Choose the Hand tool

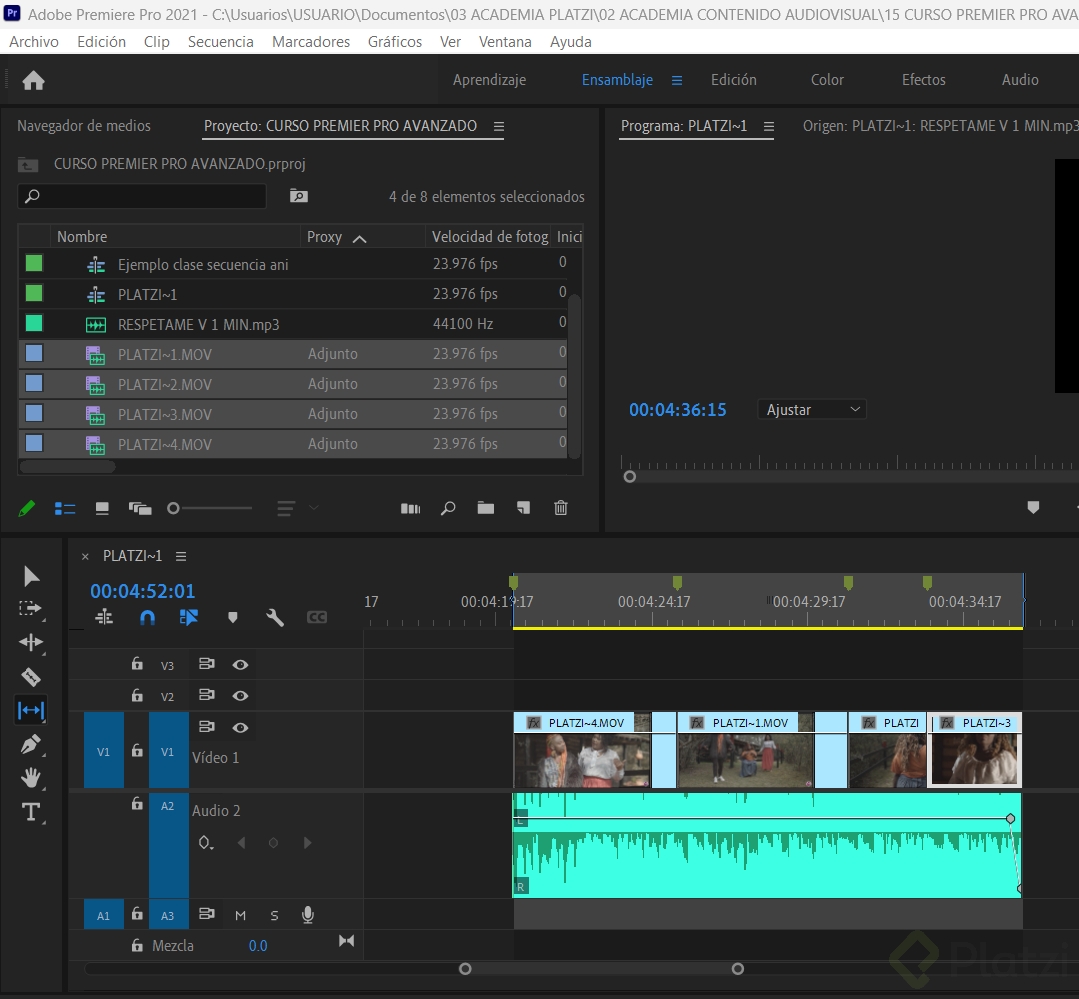[31, 777]
